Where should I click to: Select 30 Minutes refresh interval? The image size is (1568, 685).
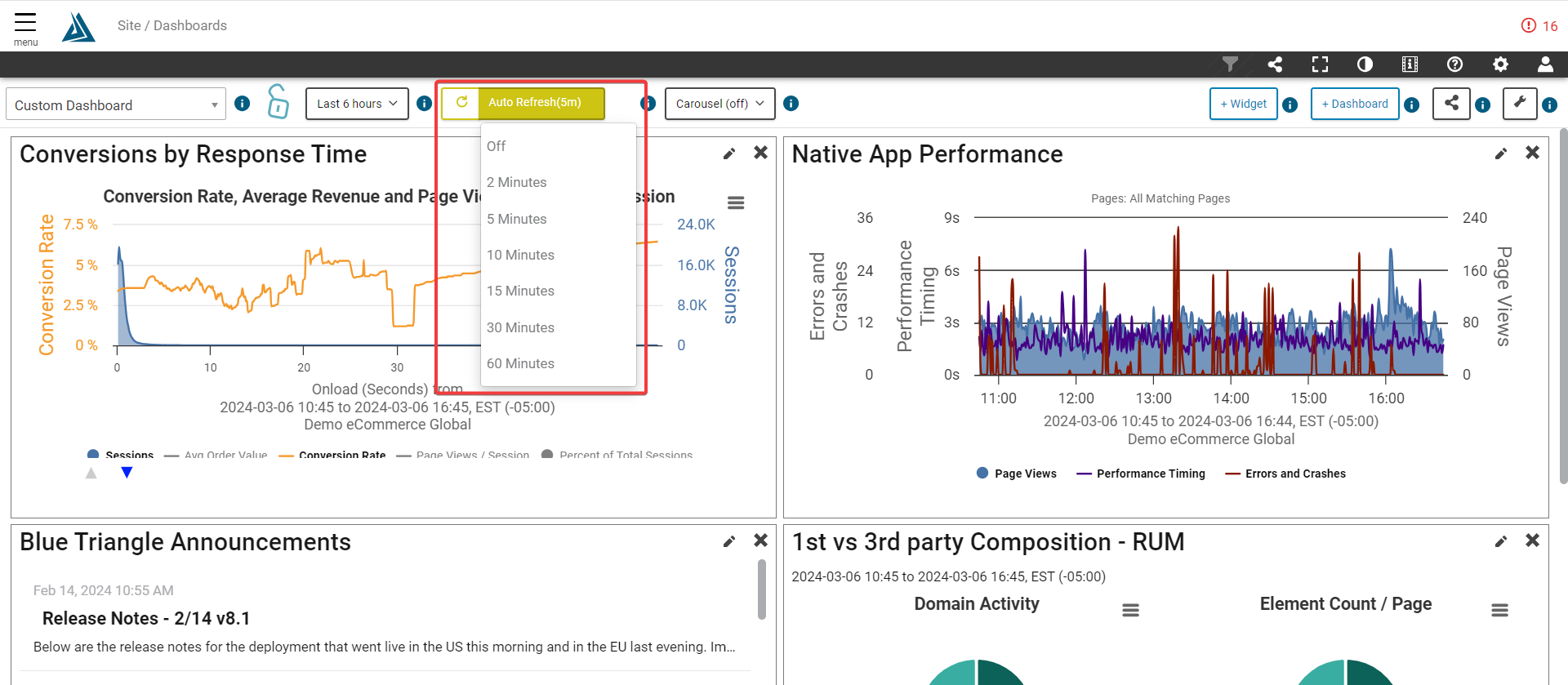click(559, 327)
